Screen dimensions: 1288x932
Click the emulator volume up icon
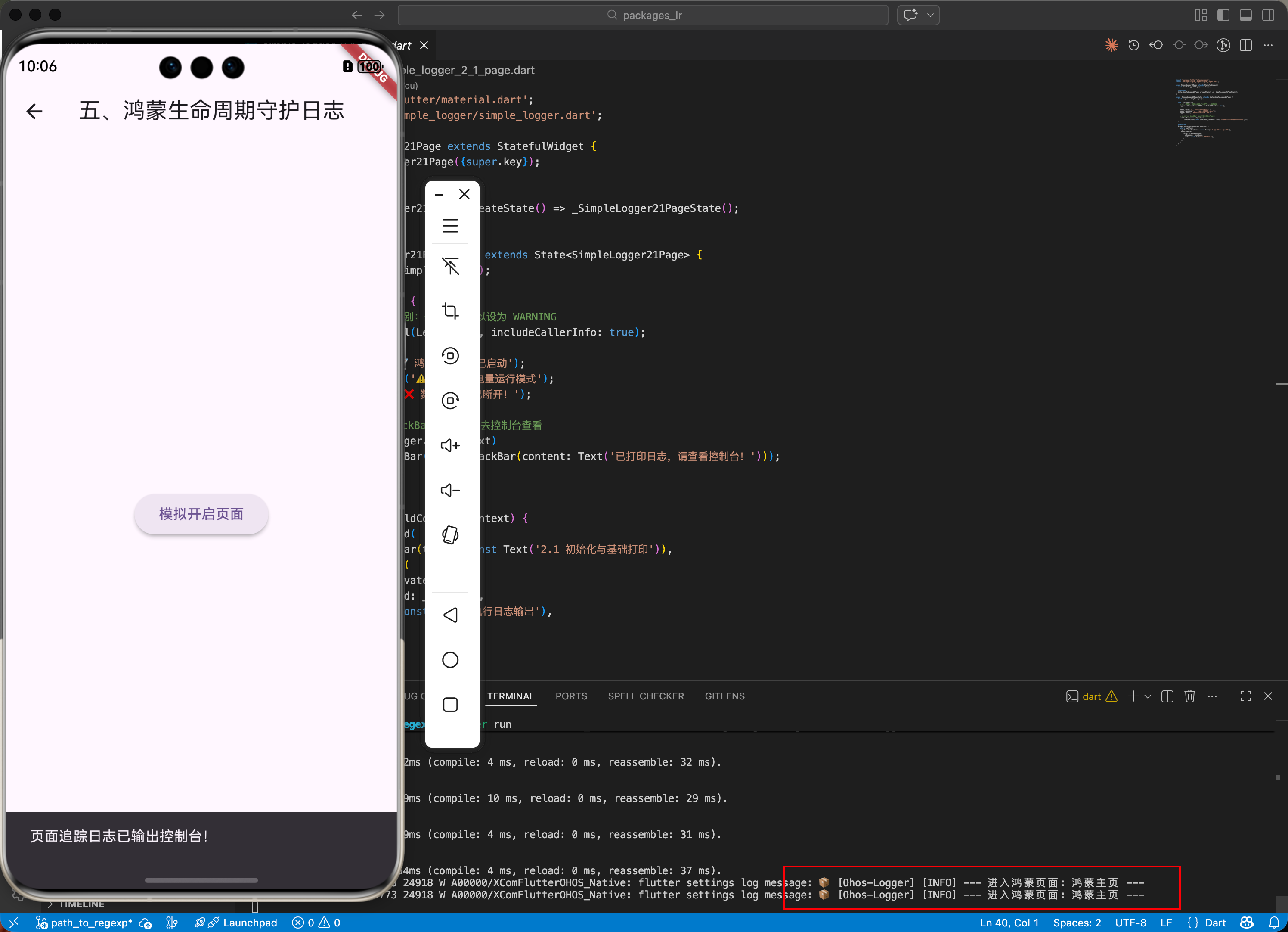tap(450, 445)
